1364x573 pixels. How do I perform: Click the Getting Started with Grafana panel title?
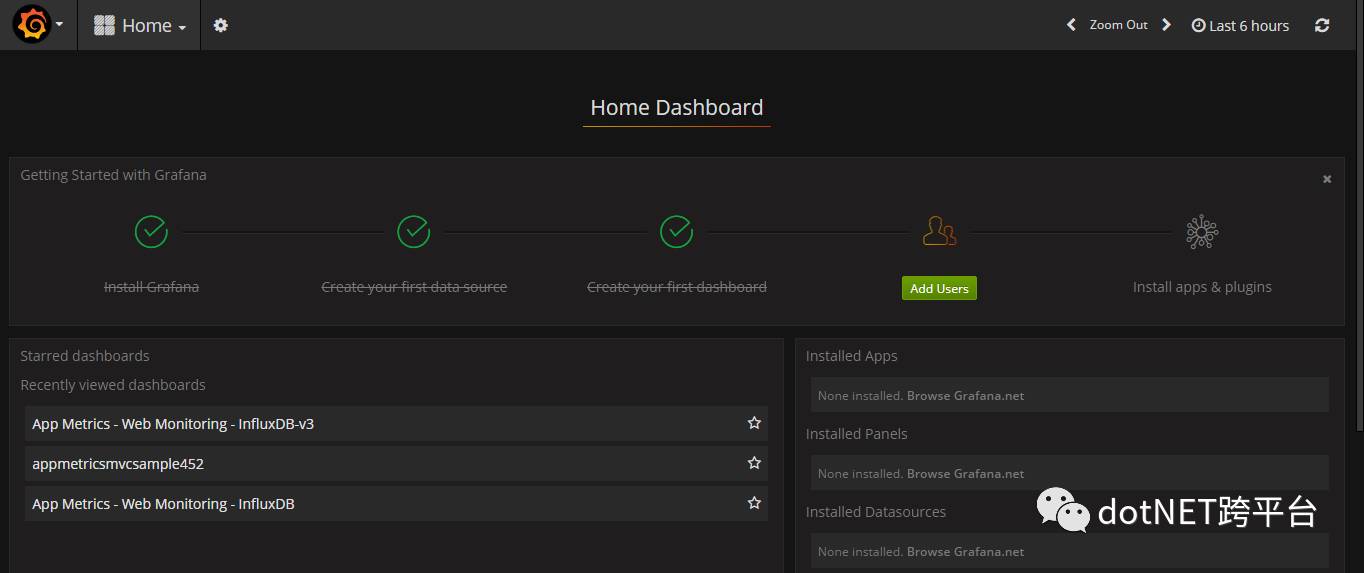point(113,175)
